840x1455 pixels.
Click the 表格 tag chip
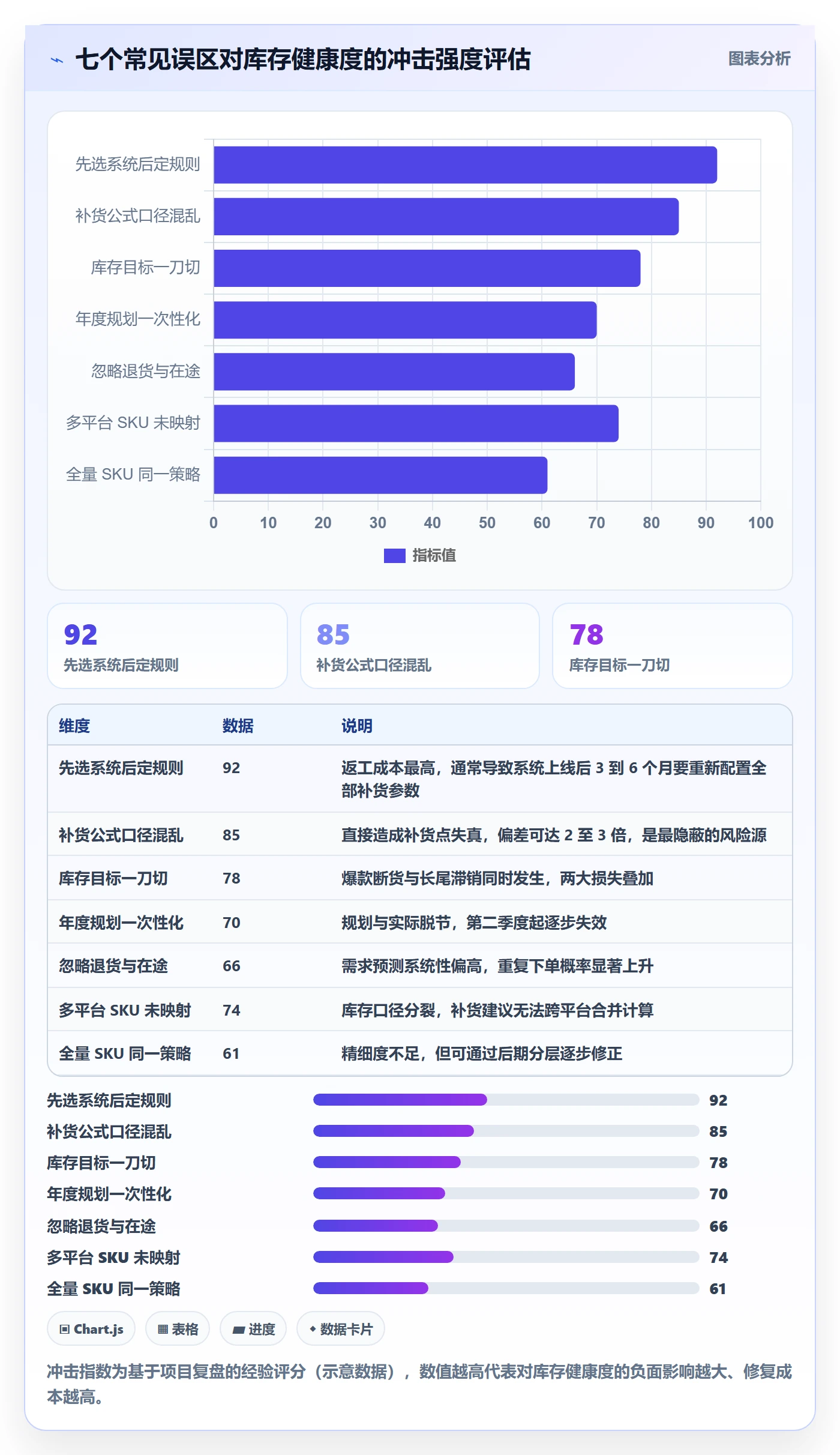coord(178,1329)
